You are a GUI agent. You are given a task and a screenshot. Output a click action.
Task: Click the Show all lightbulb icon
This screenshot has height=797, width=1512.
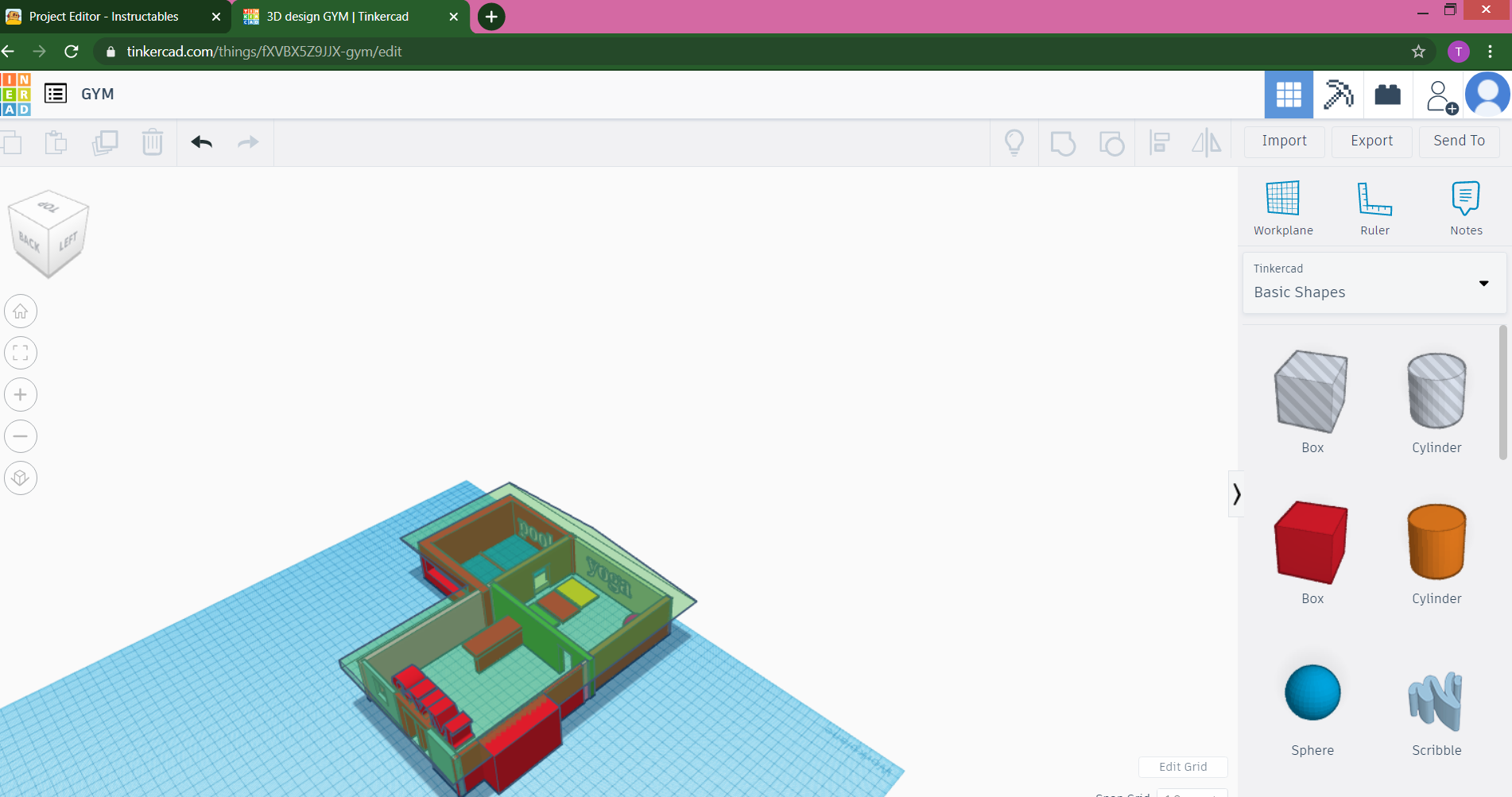click(x=1014, y=143)
